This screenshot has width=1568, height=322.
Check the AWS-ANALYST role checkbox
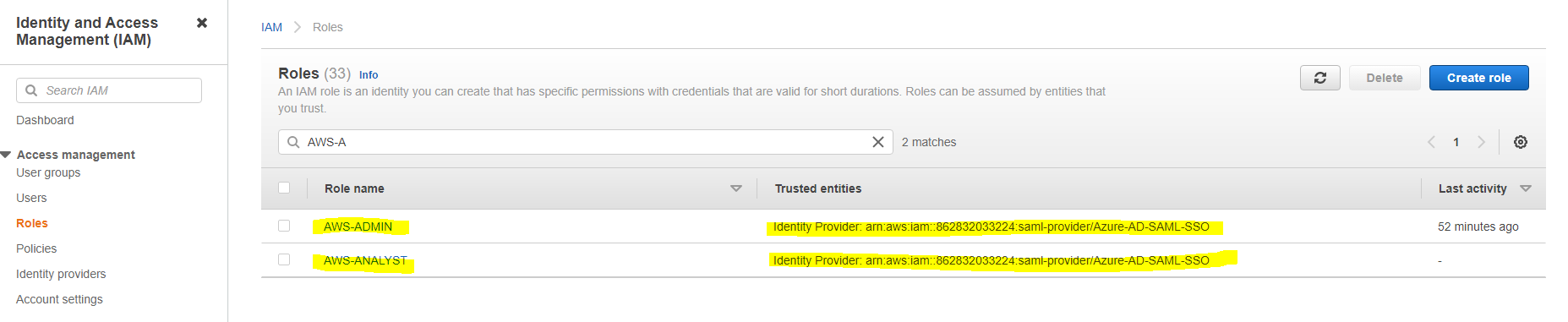coord(284,259)
